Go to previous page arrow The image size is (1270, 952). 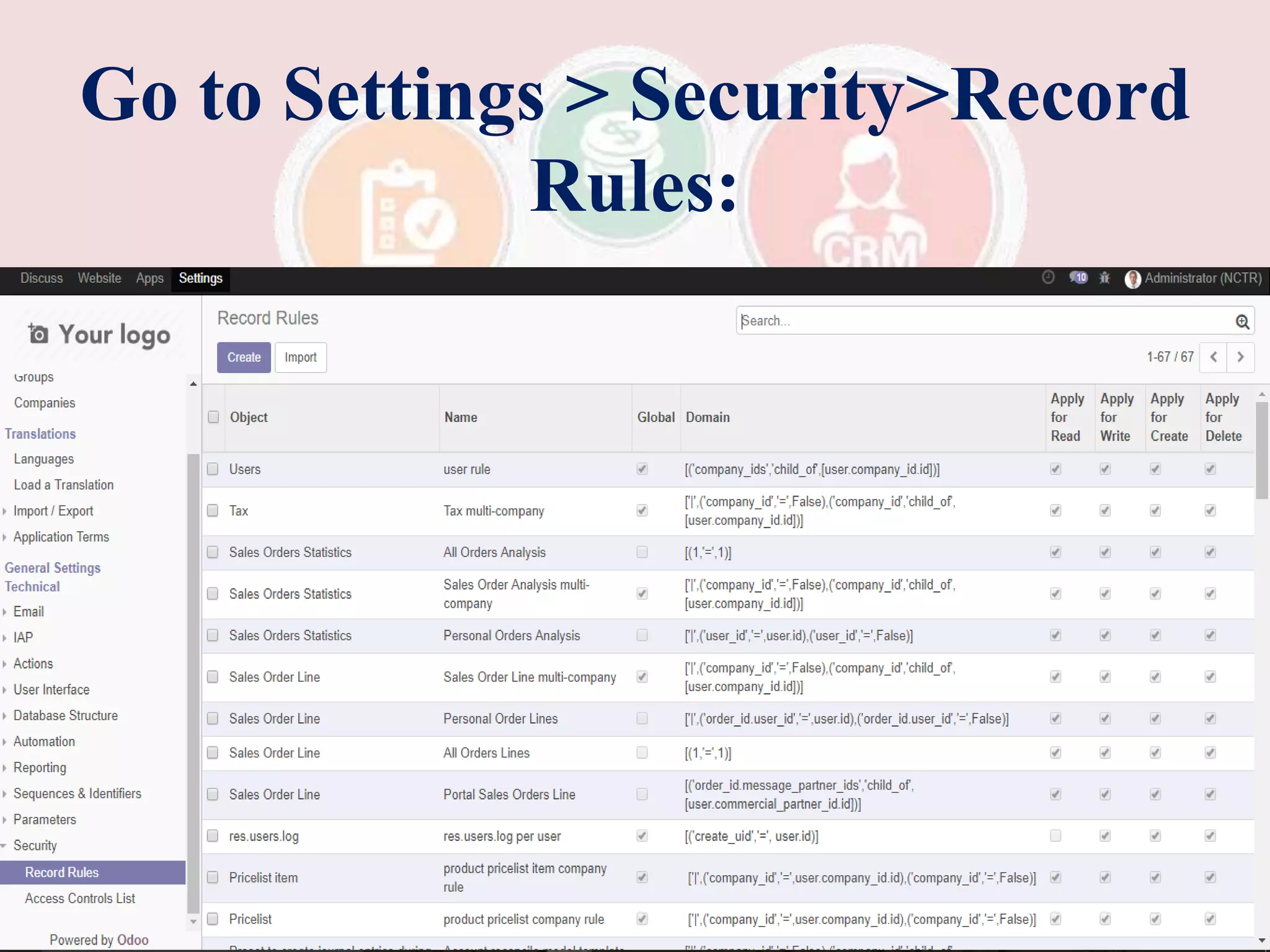(1214, 357)
